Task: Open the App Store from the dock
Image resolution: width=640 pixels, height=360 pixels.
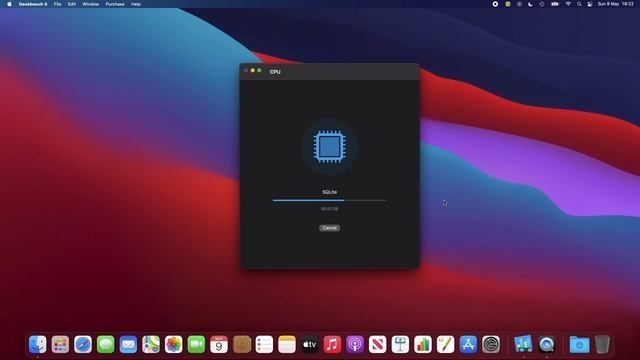Action: [x=468, y=344]
